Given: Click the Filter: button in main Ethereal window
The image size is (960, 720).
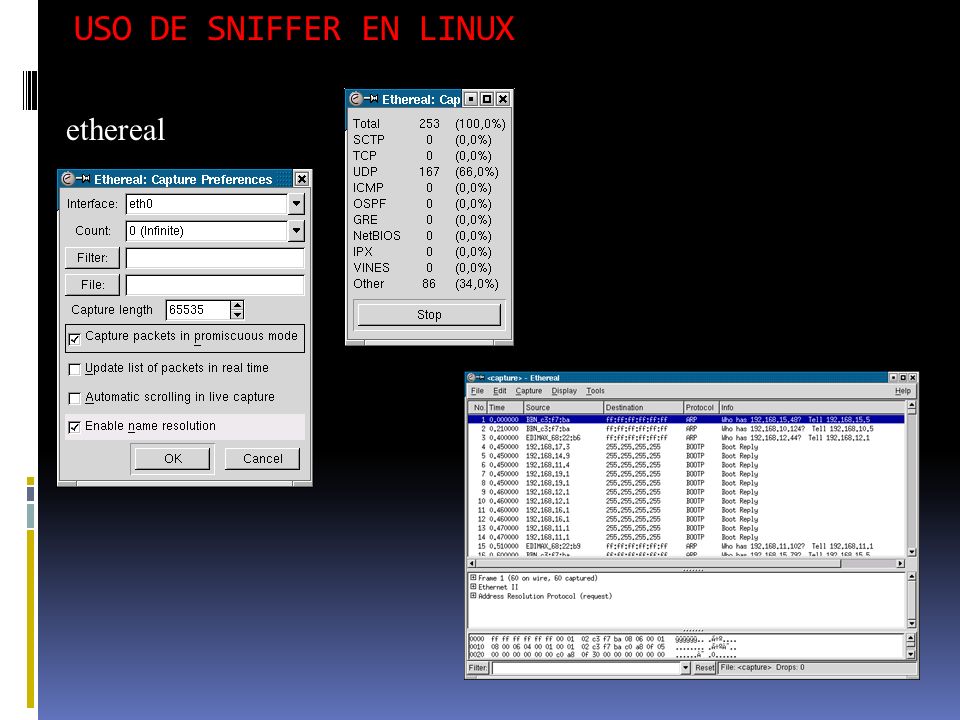Looking at the screenshot, I should (478, 668).
